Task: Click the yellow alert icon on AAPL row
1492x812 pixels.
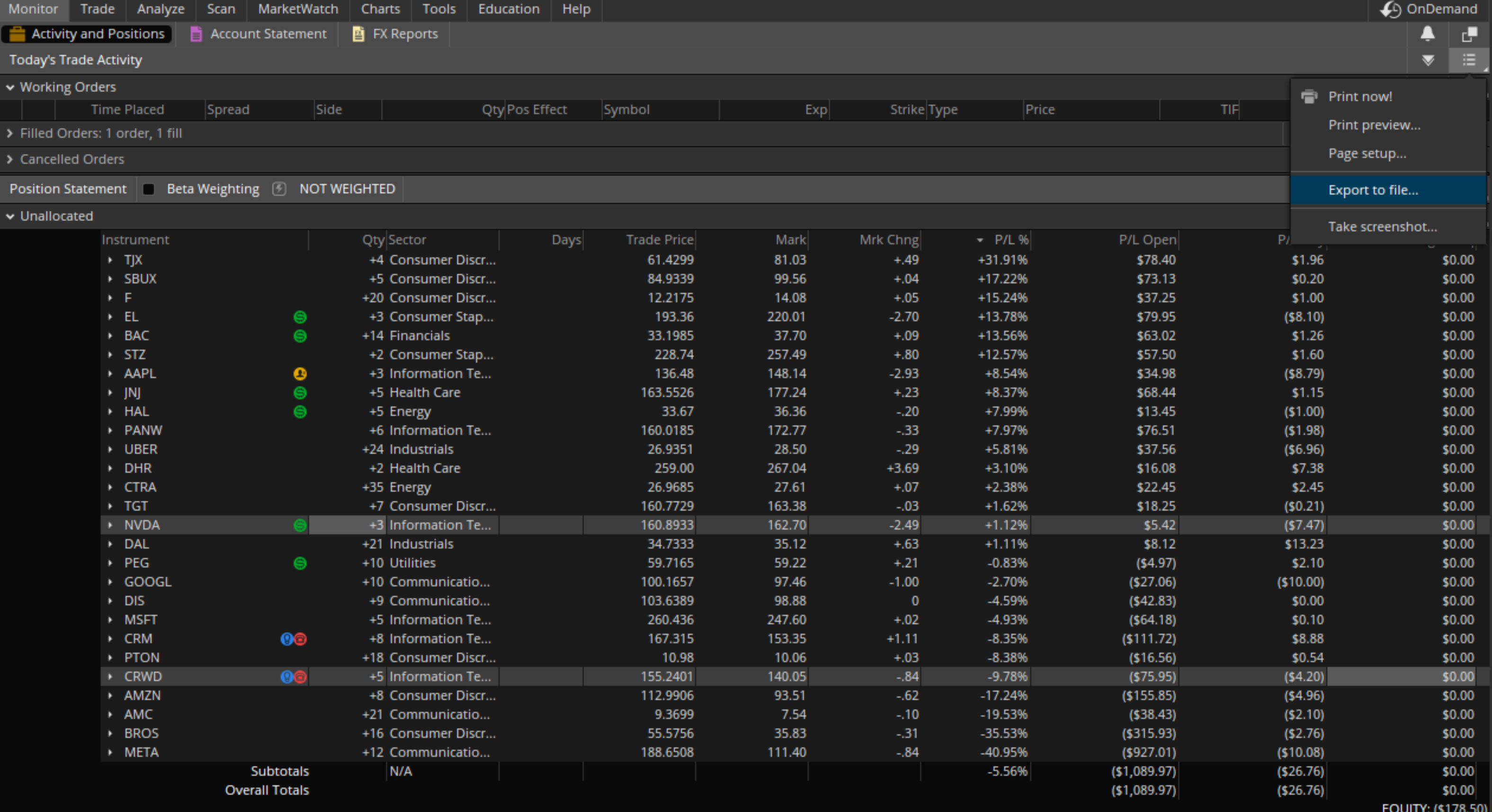Action: (300, 374)
